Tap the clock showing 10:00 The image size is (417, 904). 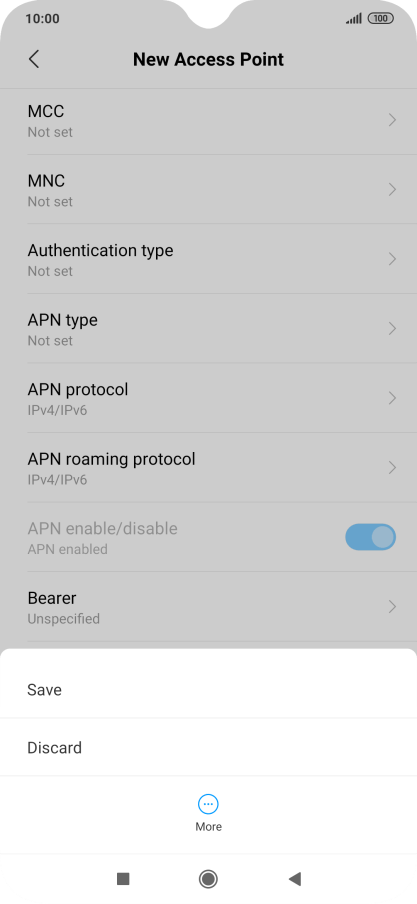pyautogui.click(x=42, y=18)
